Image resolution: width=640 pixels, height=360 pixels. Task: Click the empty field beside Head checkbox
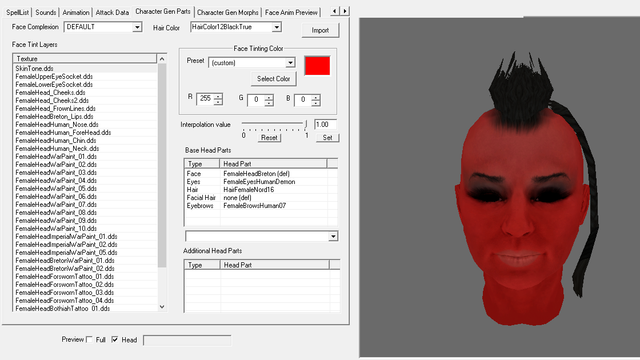[x=187, y=340]
